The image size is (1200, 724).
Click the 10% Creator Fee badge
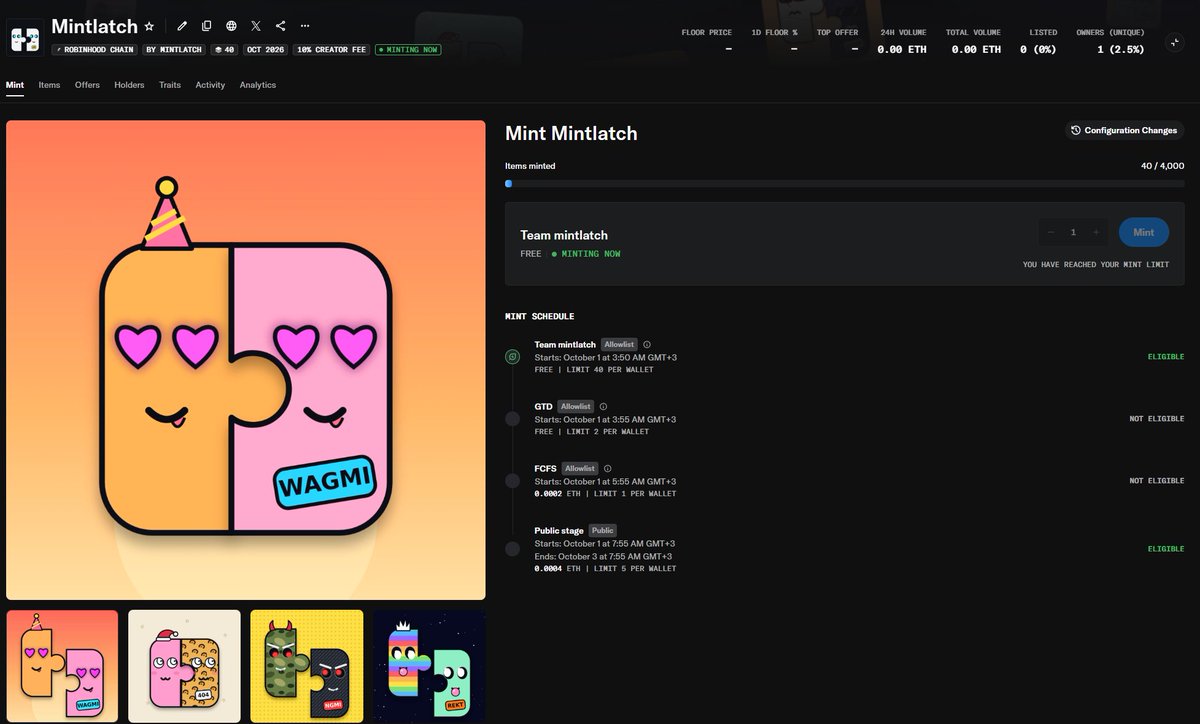[x=332, y=49]
